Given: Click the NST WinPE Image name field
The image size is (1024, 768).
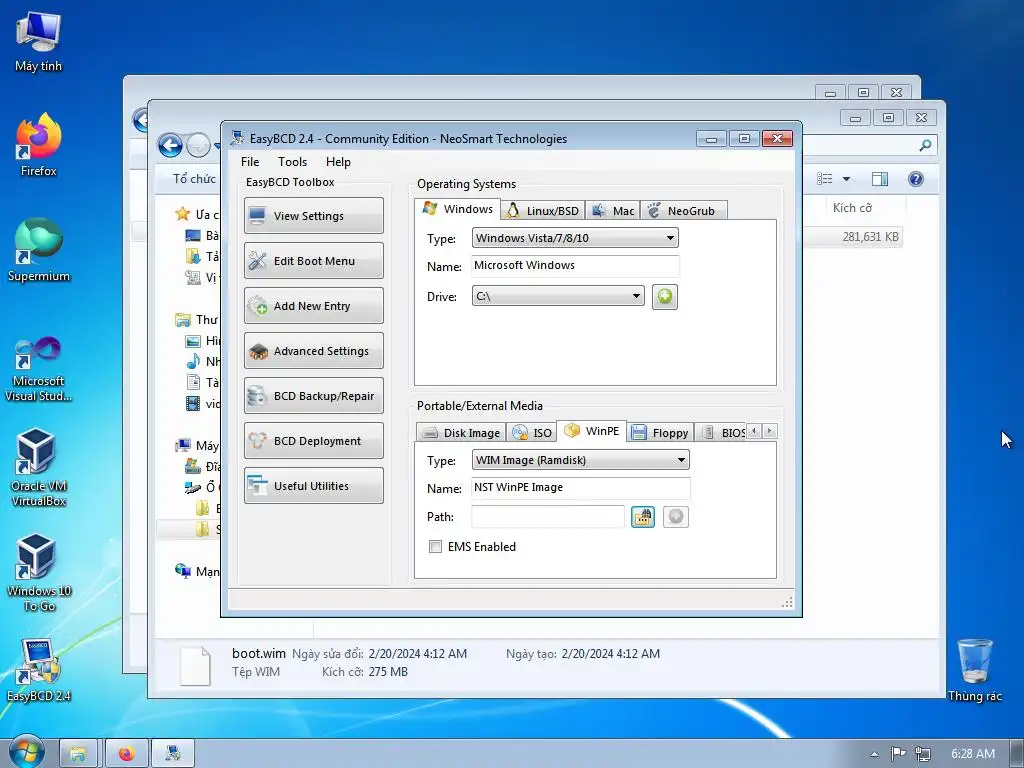Looking at the screenshot, I should pyautogui.click(x=580, y=488).
